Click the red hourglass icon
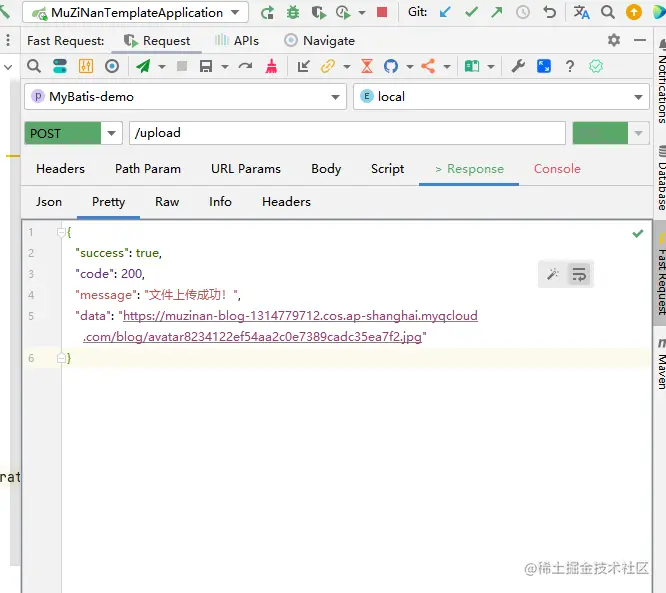 [x=367, y=66]
